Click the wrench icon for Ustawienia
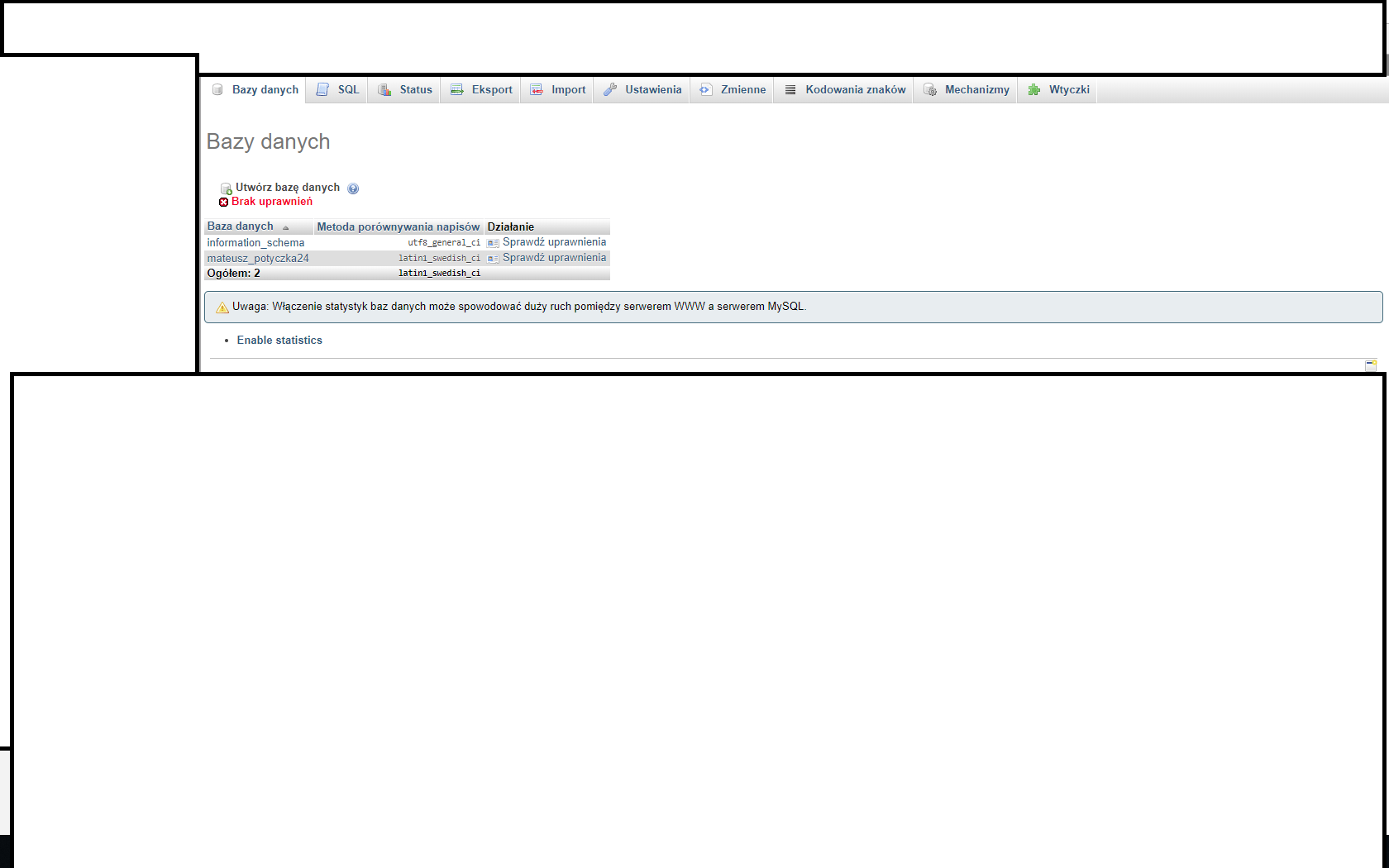This screenshot has width=1389, height=868. click(x=610, y=90)
